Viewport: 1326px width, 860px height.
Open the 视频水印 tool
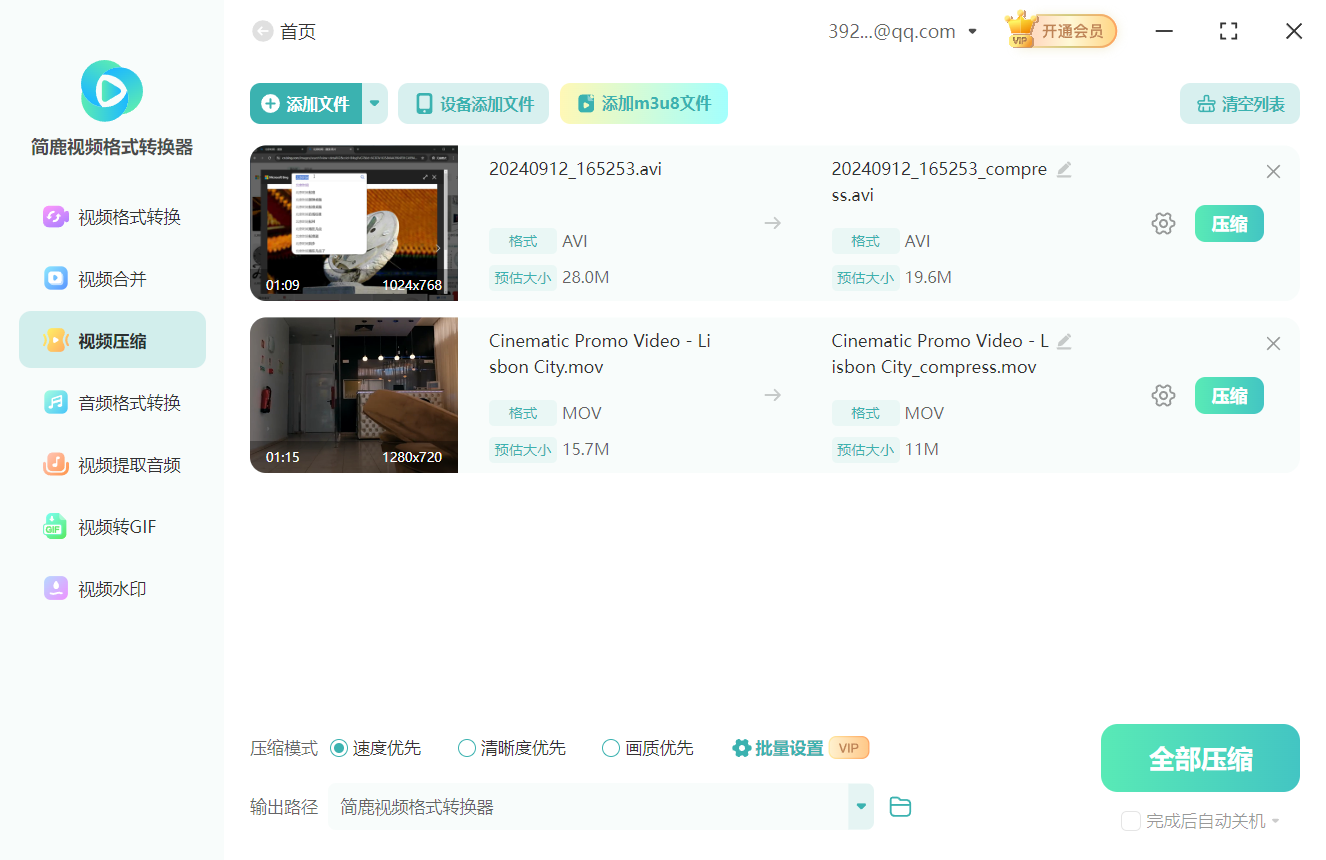coord(112,588)
